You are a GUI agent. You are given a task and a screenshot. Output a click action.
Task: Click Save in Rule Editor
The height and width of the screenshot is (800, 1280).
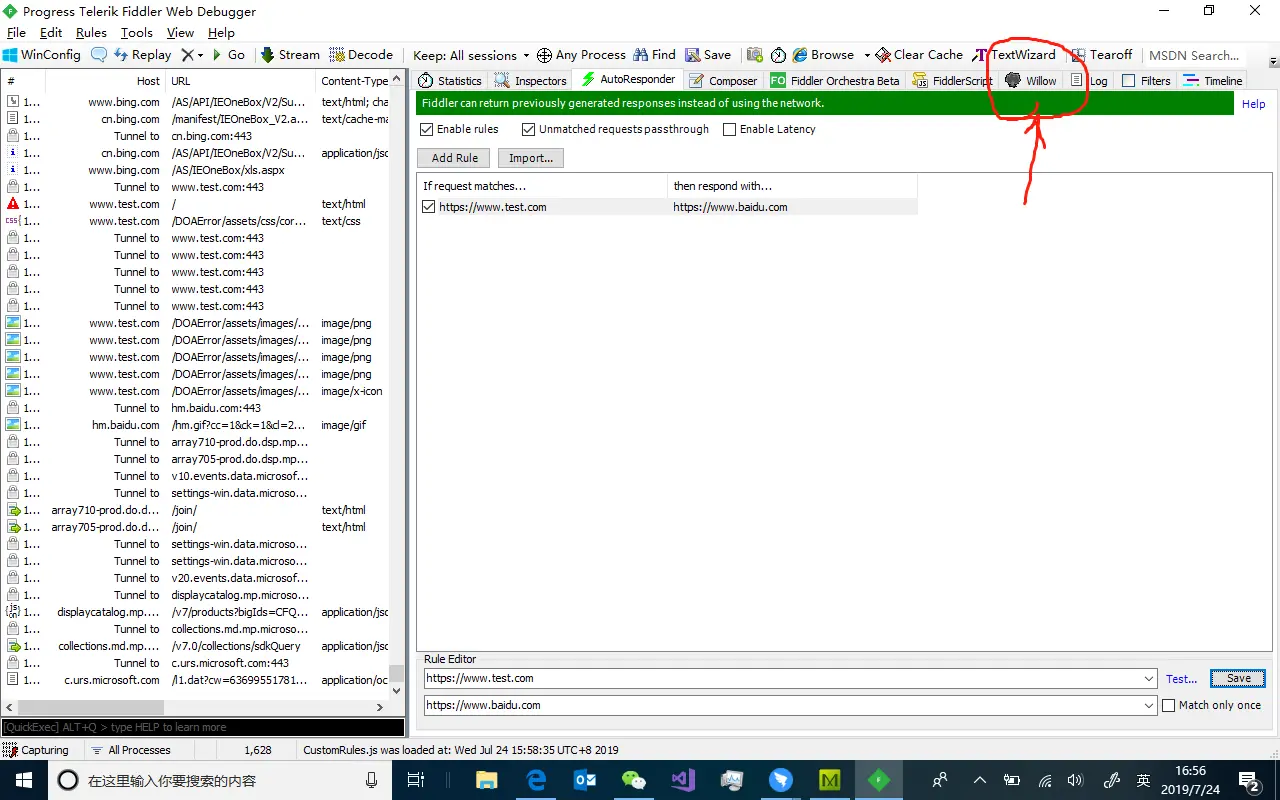pyautogui.click(x=1238, y=678)
